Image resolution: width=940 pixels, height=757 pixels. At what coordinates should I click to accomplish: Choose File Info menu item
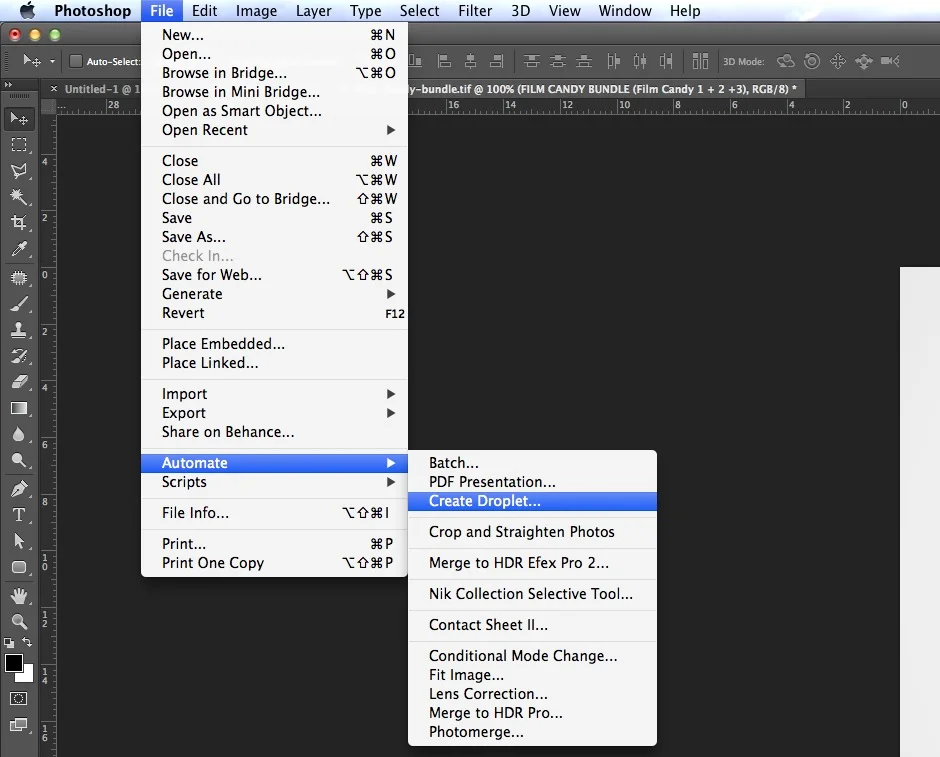pos(274,513)
